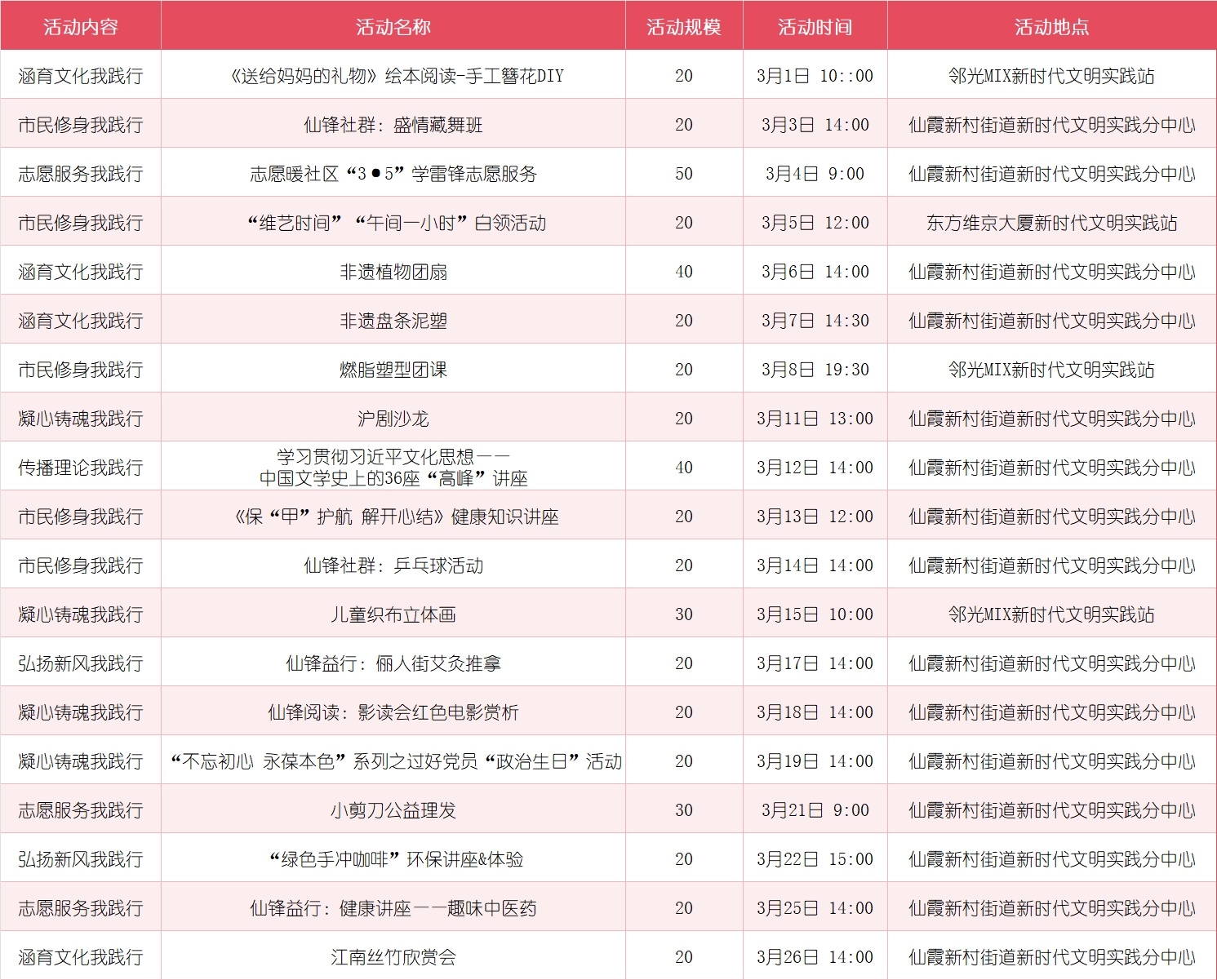Select the 燃脂塑型团课 activity cell
Viewport: 1217px width, 980px height.
pos(394,368)
